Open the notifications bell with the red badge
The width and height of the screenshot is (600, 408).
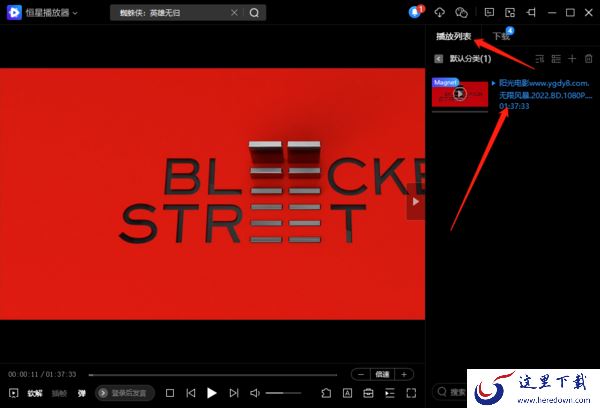415,12
